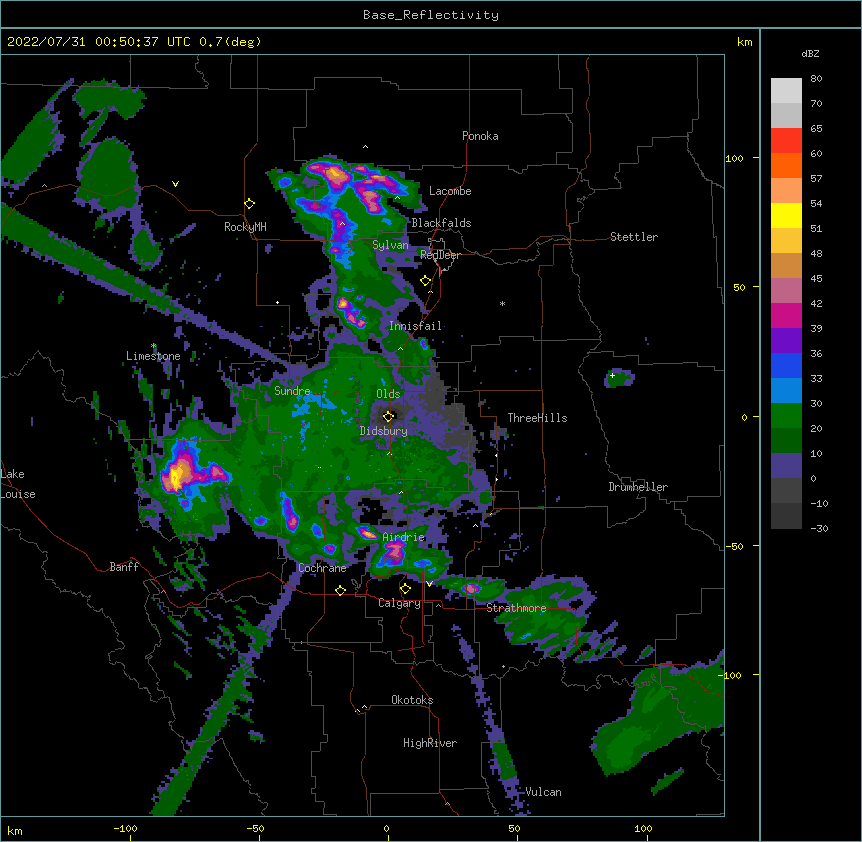Select the light gray swatch below 80
This screenshot has width=862, height=842.
[786, 91]
